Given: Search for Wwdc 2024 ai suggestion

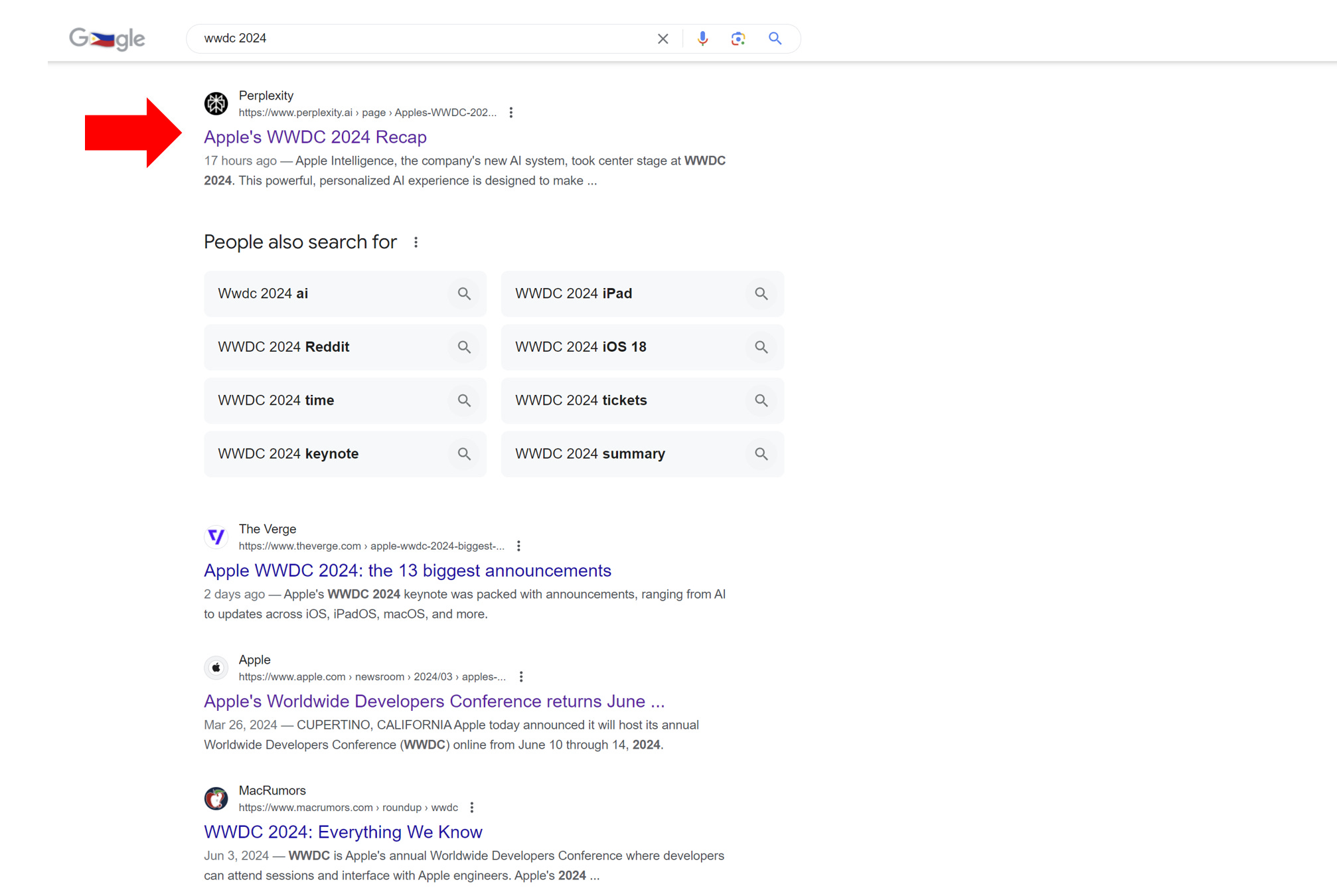Looking at the screenshot, I should pos(345,293).
